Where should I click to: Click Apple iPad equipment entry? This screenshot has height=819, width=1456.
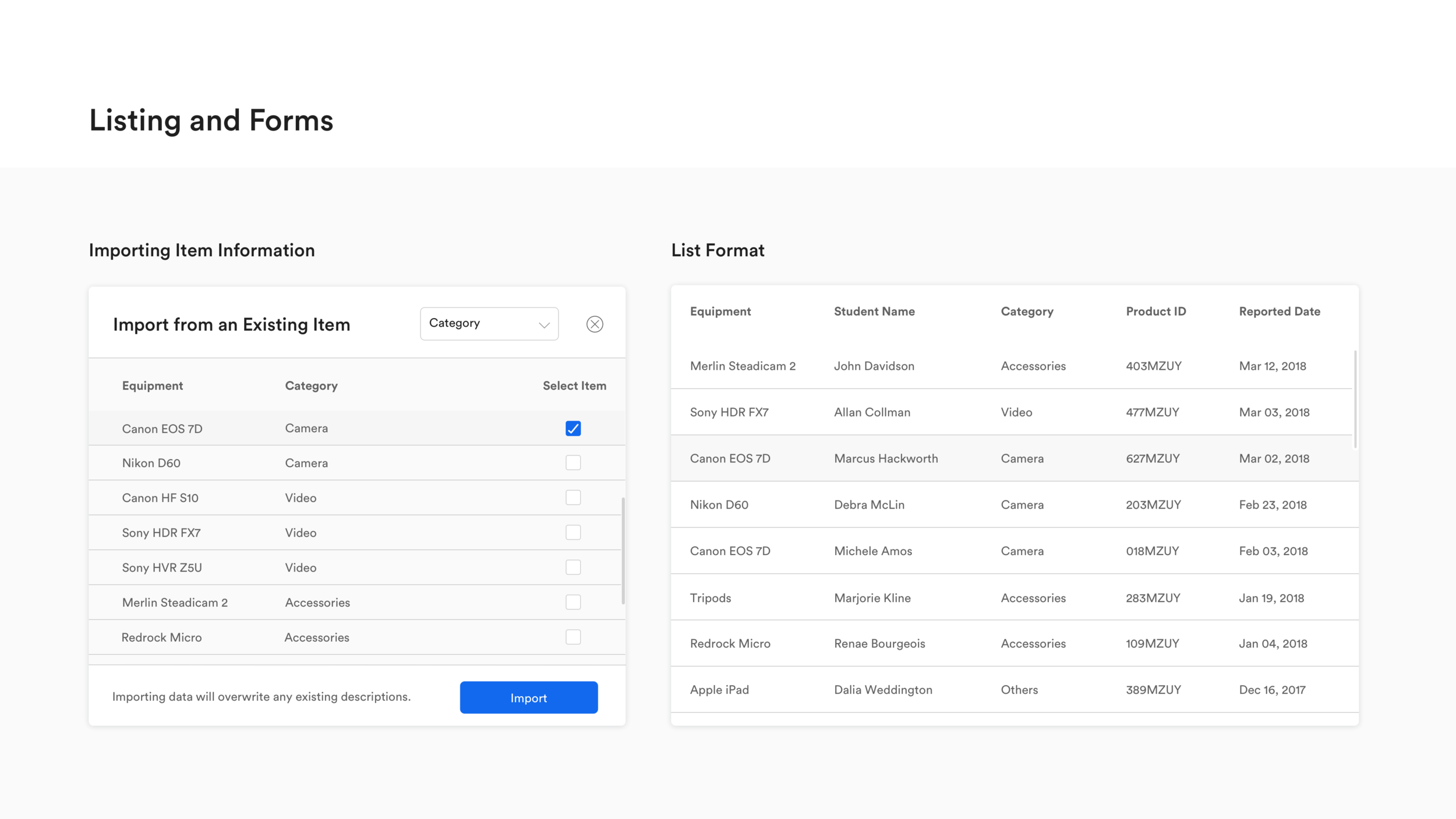[x=719, y=690]
